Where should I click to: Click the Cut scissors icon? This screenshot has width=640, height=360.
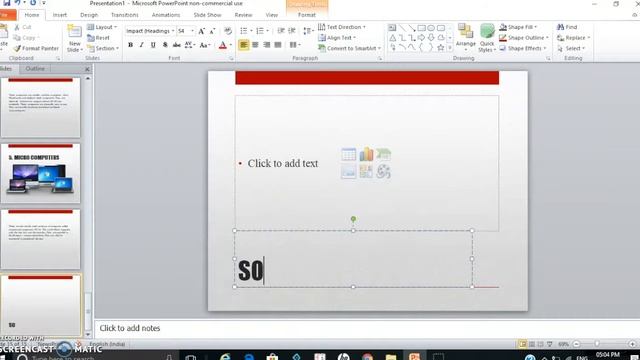[x=17, y=27]
